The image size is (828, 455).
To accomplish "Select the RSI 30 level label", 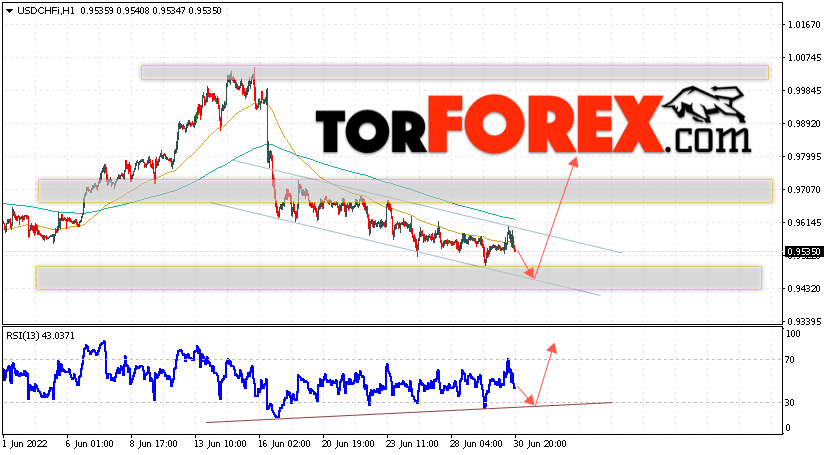I will 791,403.
